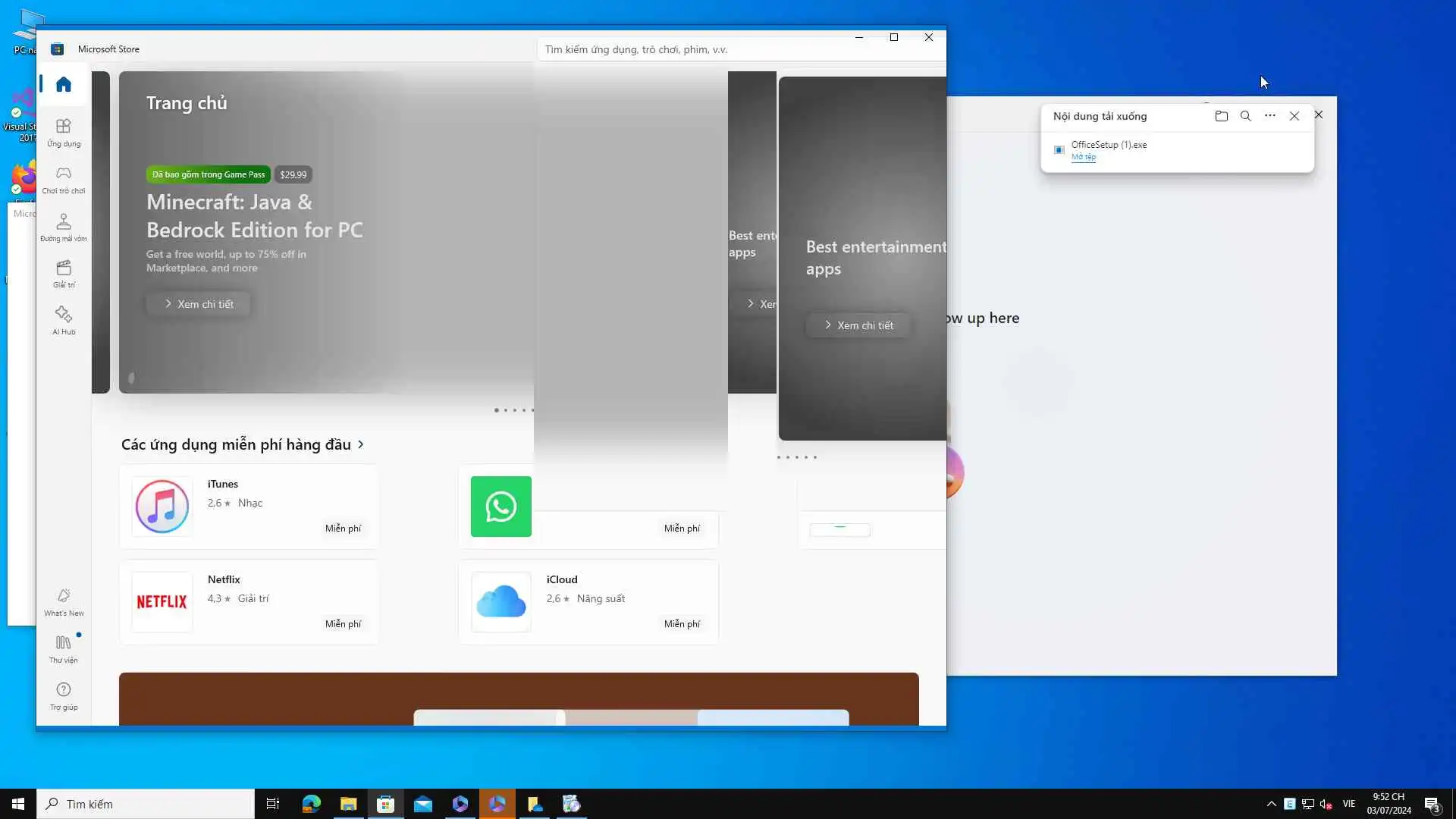Select the Đường mái vòm arcade icon

[64, 226]
